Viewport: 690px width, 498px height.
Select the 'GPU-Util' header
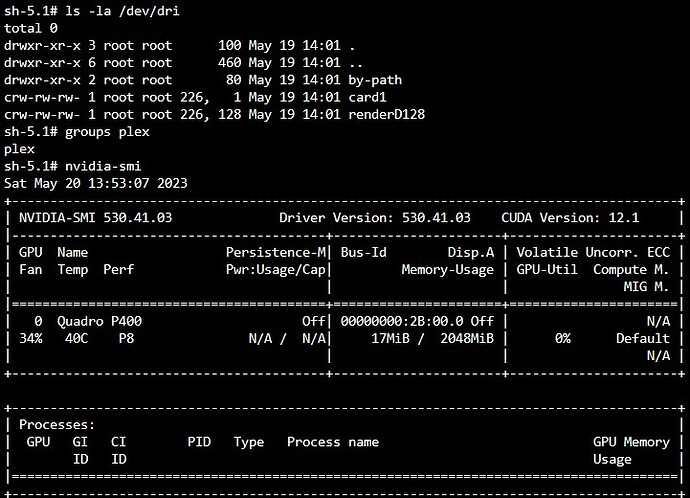pyautogui.click(x=547, y=270)
